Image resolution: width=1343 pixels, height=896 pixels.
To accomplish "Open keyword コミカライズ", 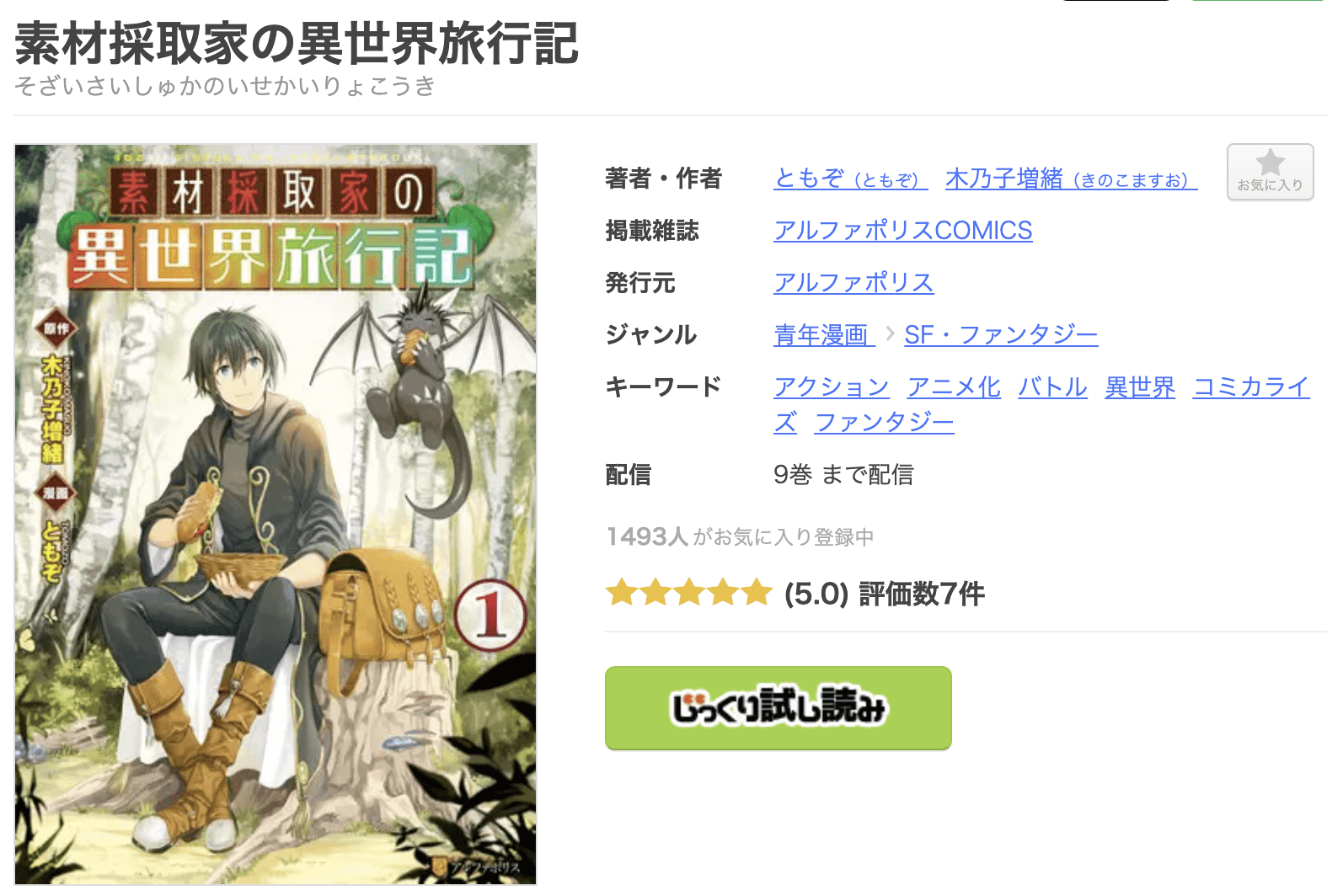I will (x=1251, y=387).
